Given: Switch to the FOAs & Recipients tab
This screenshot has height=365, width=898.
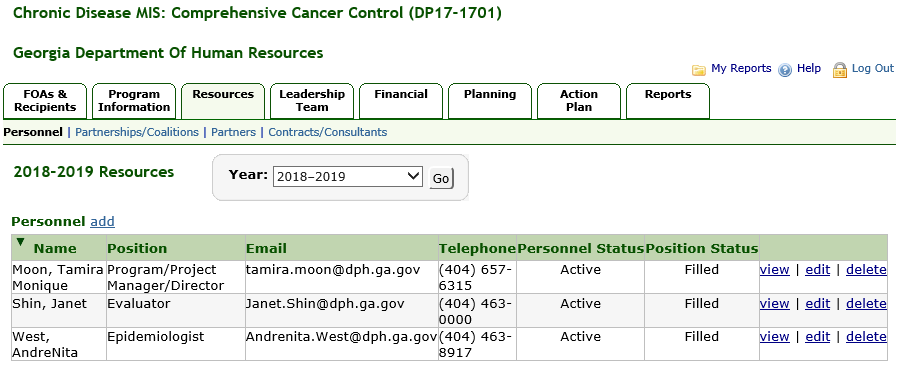Looking at the screenshot, I should (x=45, y=101).
